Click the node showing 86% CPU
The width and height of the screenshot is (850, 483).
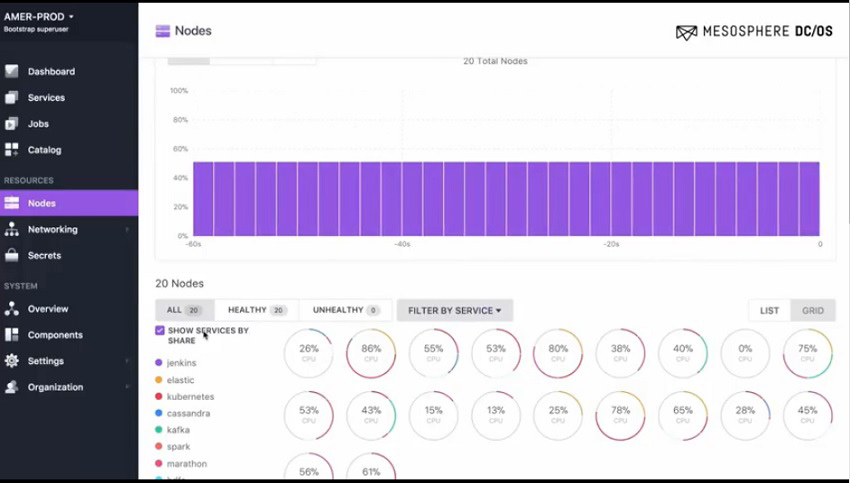pos(371,353)
